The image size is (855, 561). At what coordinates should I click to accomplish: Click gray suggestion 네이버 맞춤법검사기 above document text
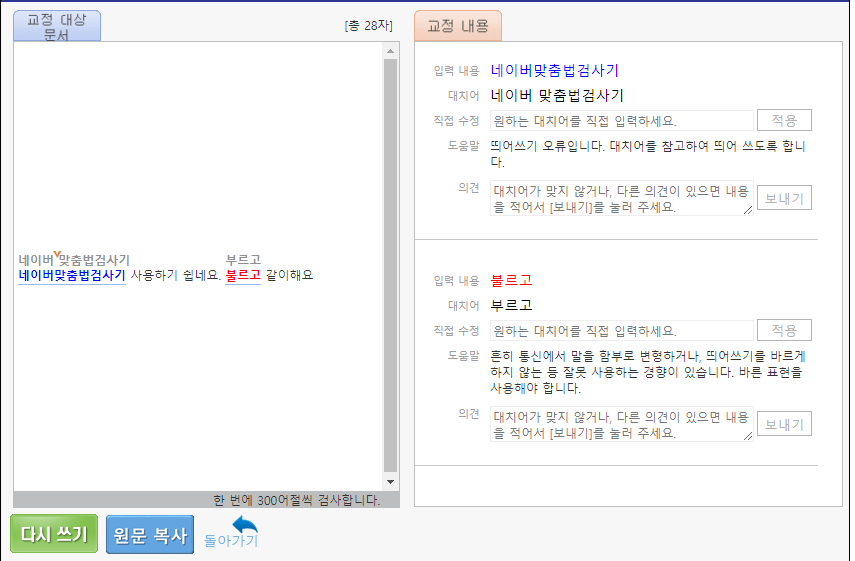pyautogui.click(x=74, y=259)
